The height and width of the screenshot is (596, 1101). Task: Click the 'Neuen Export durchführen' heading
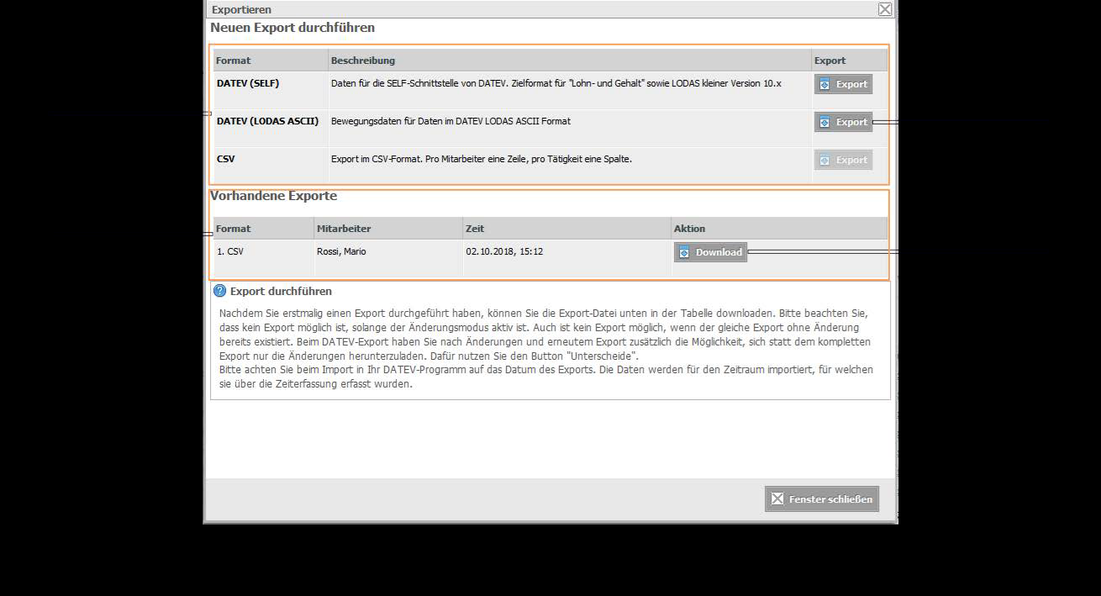293,27
